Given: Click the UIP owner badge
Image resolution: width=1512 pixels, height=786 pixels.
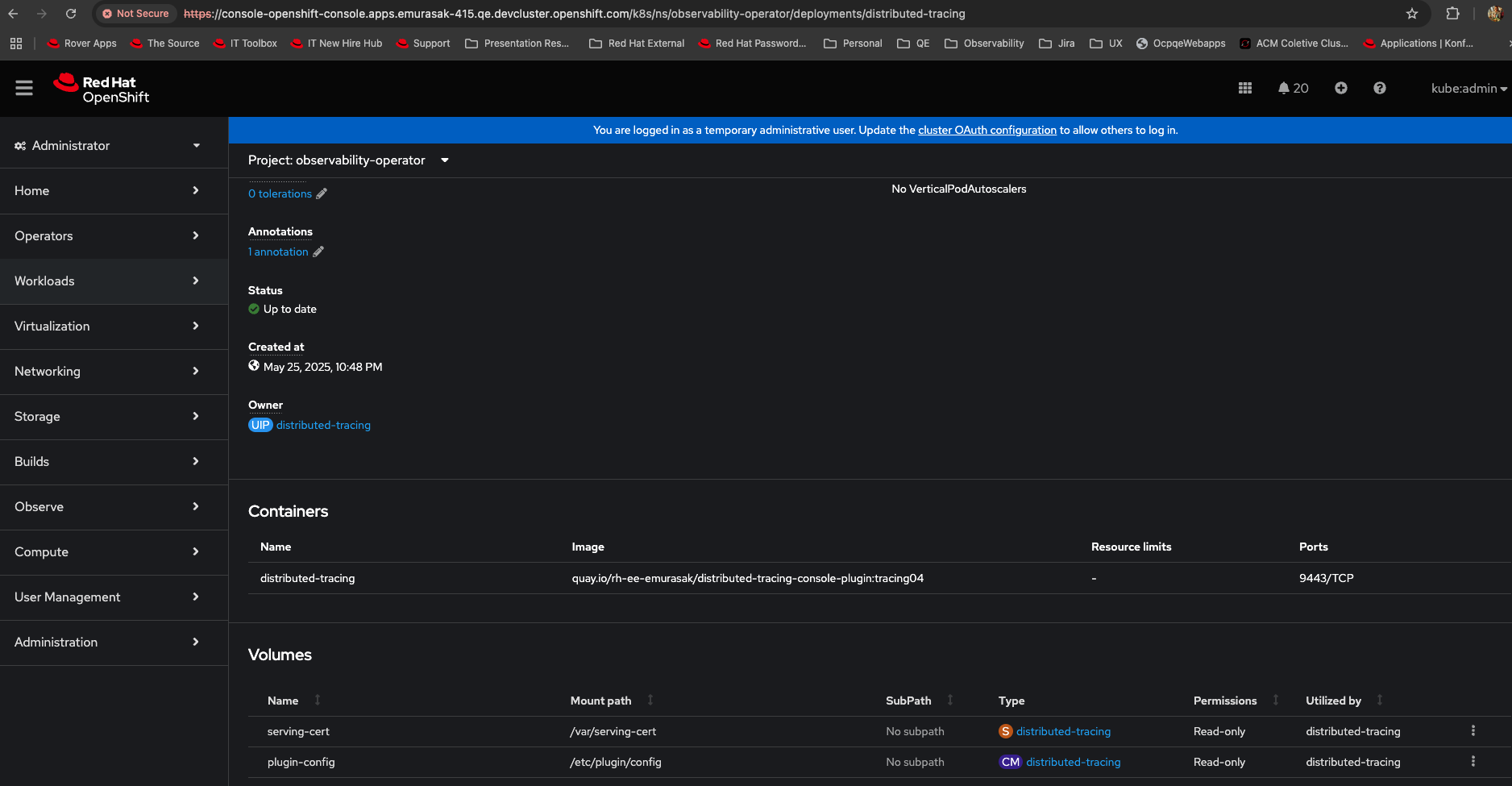Looking at the screenshot, I should tap(260, 425).
